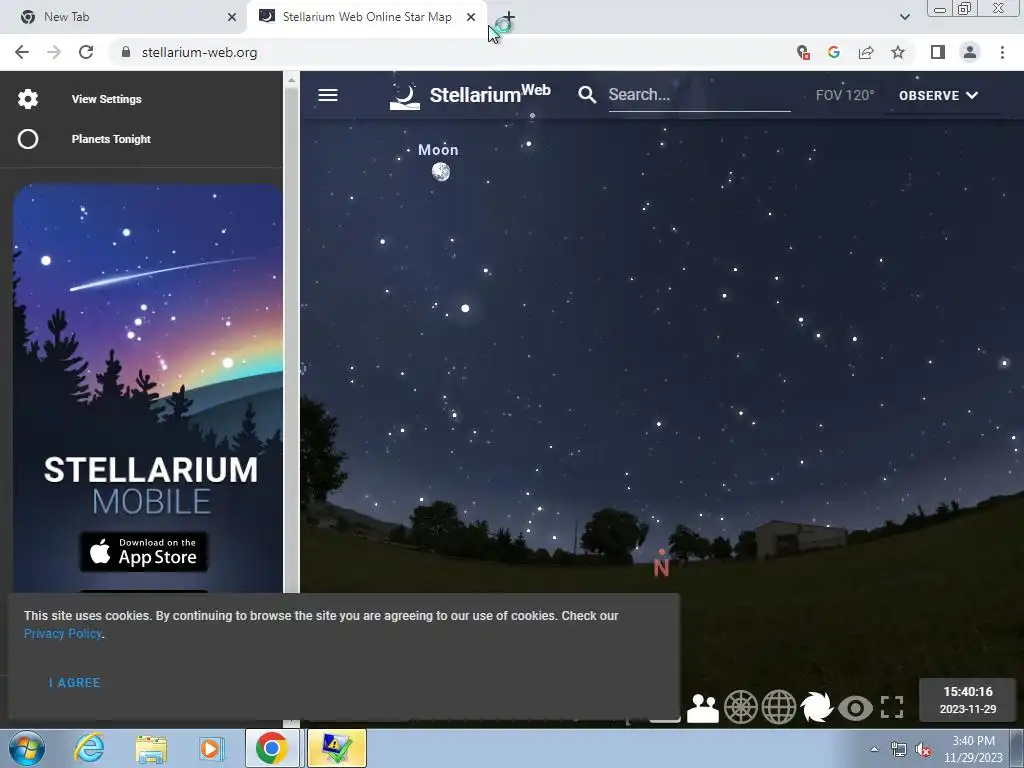The width and height of the screenshot is (1024, 768).
Task: Toggle the equatorial grid
Action: 779,707
